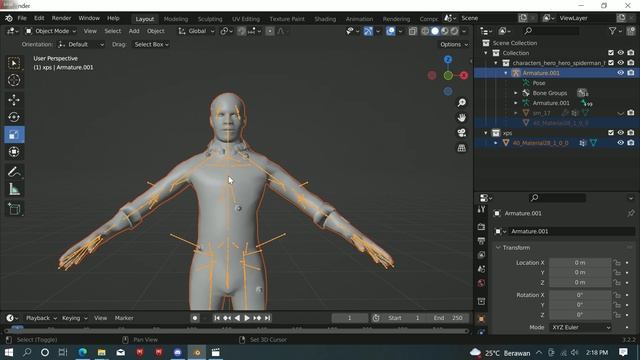
Task: Select the Move tool
Action: (14, 100)
